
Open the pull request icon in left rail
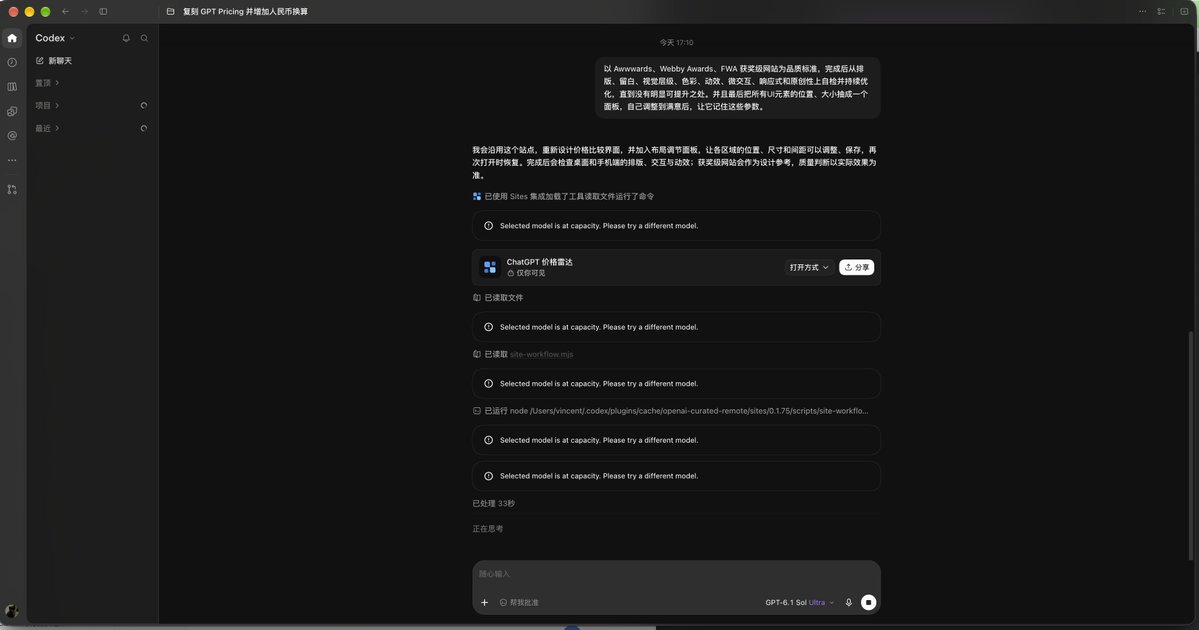point(12,189)
